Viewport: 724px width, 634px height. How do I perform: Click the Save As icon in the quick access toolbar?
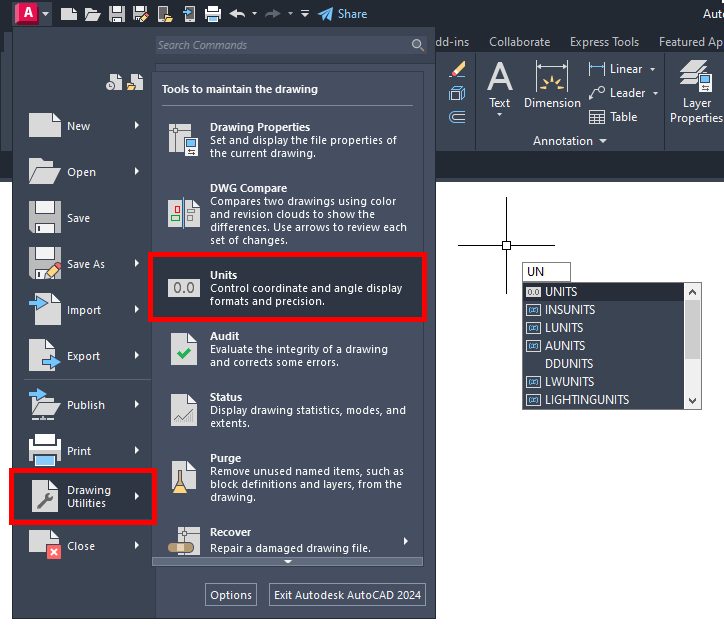pyautogui.click(x=140, y=14)
